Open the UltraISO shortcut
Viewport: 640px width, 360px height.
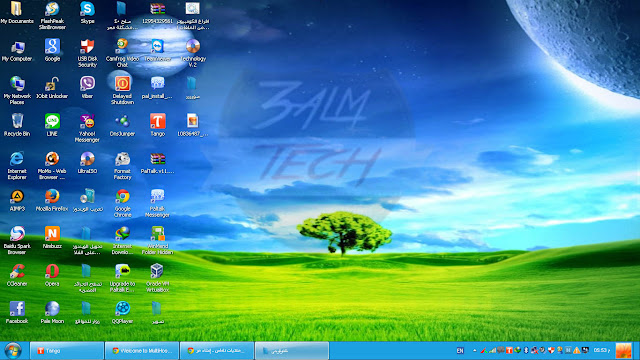click(87, 163)
